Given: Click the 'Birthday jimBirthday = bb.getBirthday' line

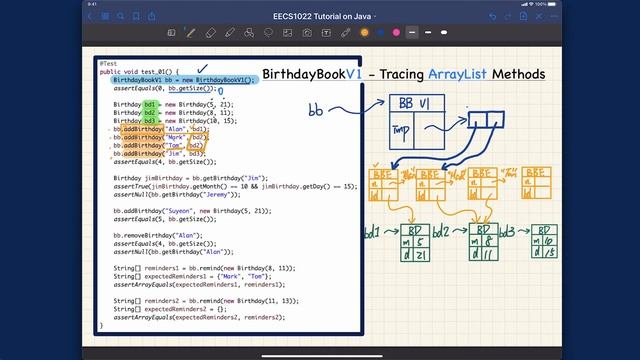Looking at the screenshot, I should coord(190,178).
